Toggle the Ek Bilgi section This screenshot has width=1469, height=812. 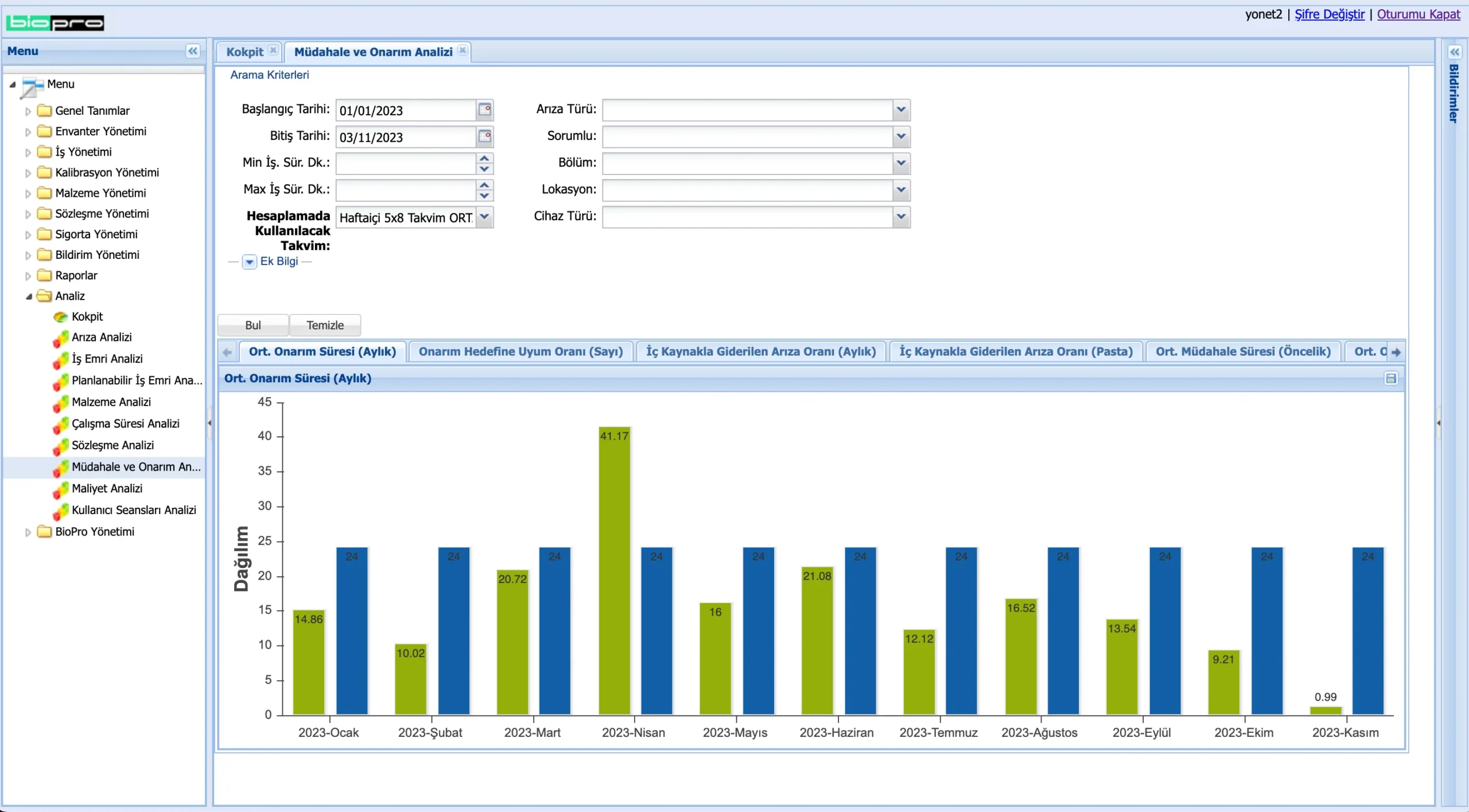(249, 262)
